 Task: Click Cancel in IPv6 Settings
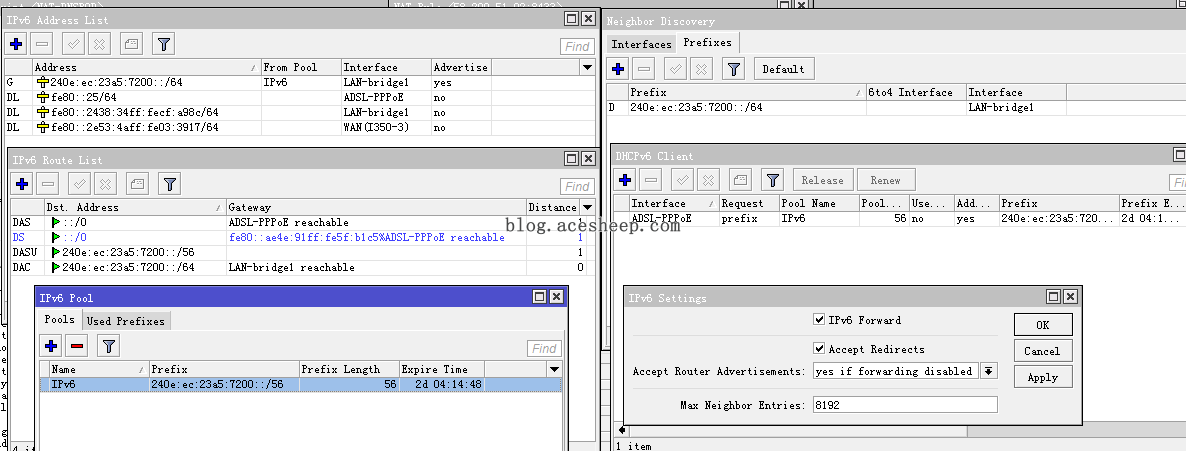pyautogui.click(x=1043, y=351)
